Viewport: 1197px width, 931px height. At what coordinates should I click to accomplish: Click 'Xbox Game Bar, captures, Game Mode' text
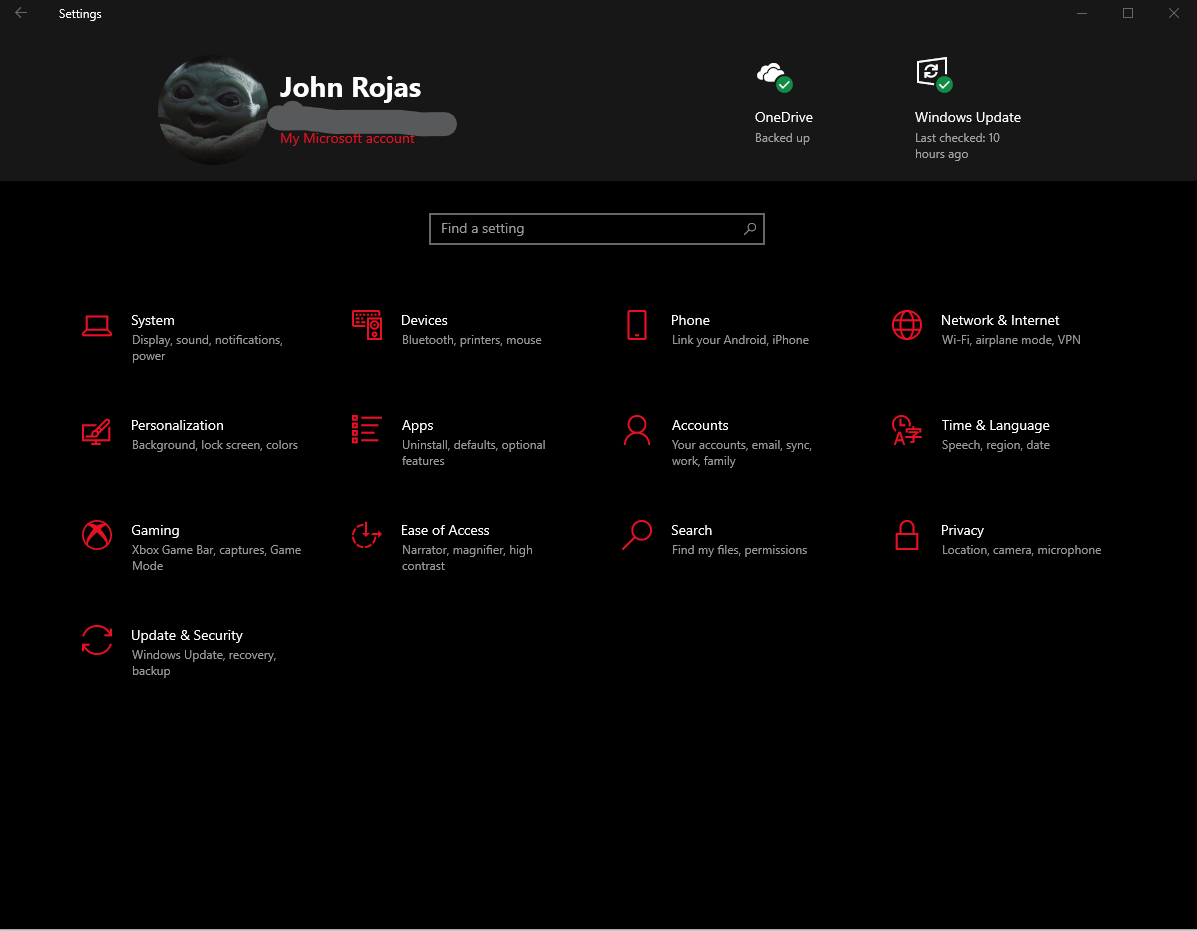(x=217, y=558)
